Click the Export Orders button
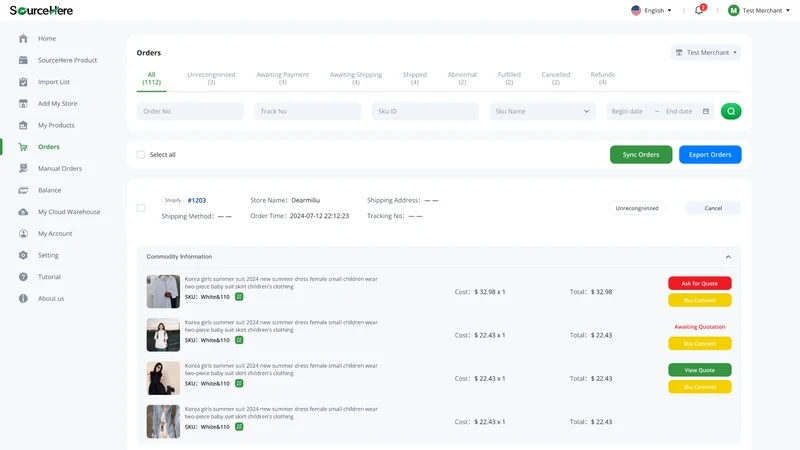This screenshot has height=450, width=800. (x=710, y=155)
